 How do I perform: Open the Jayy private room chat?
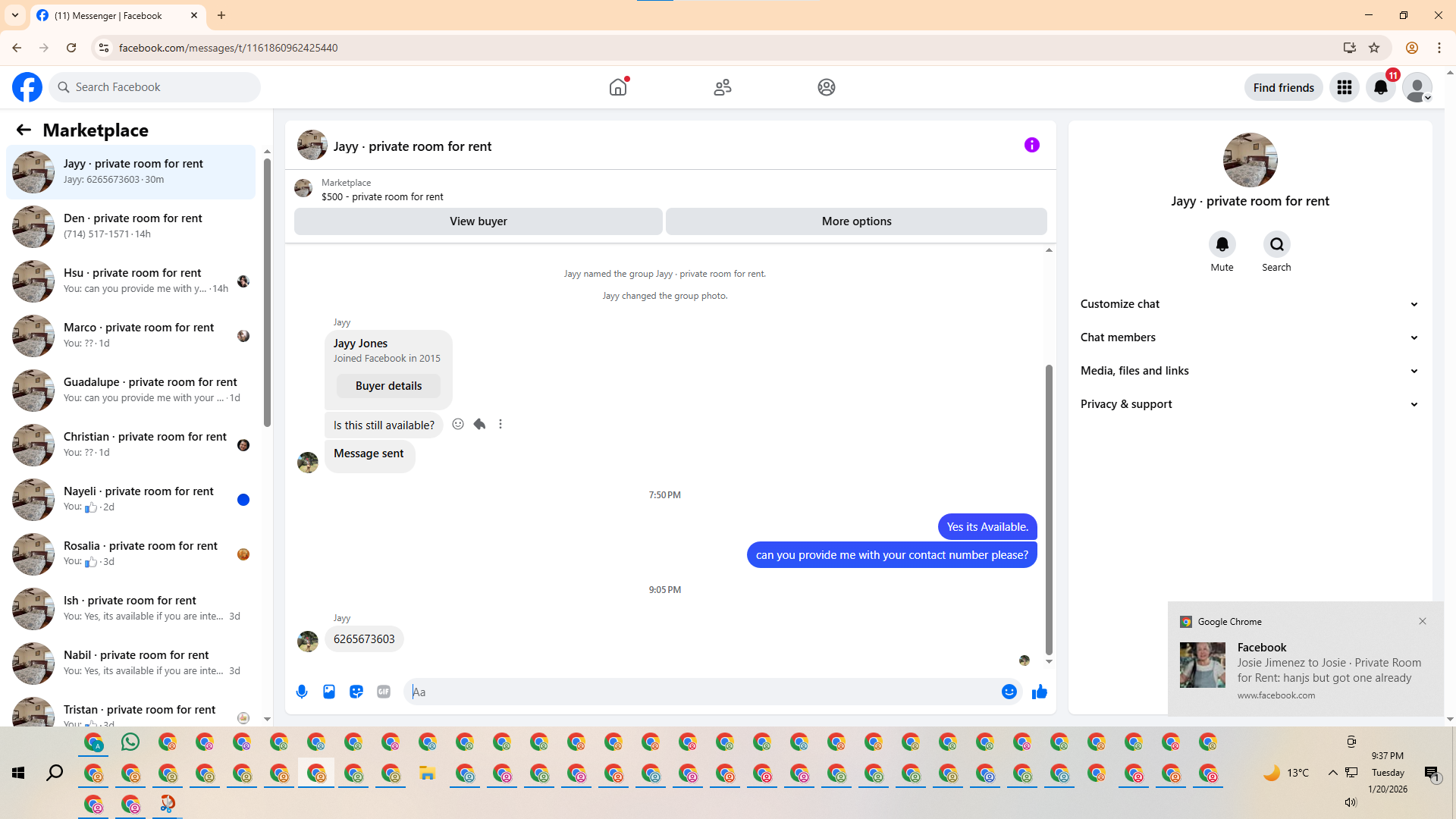click(131, 172)
